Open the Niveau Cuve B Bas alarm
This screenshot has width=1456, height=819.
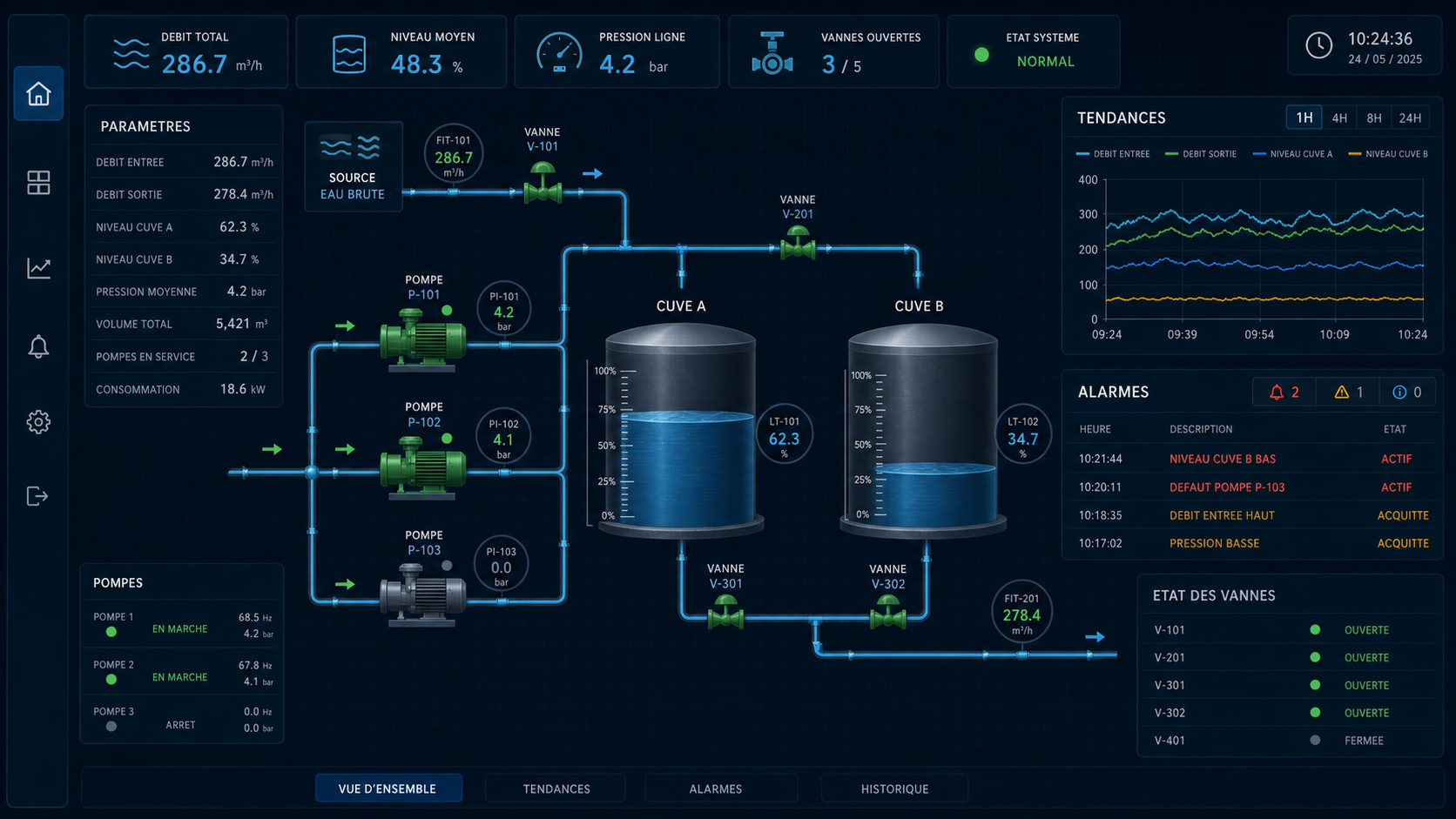pos(1252,459)
